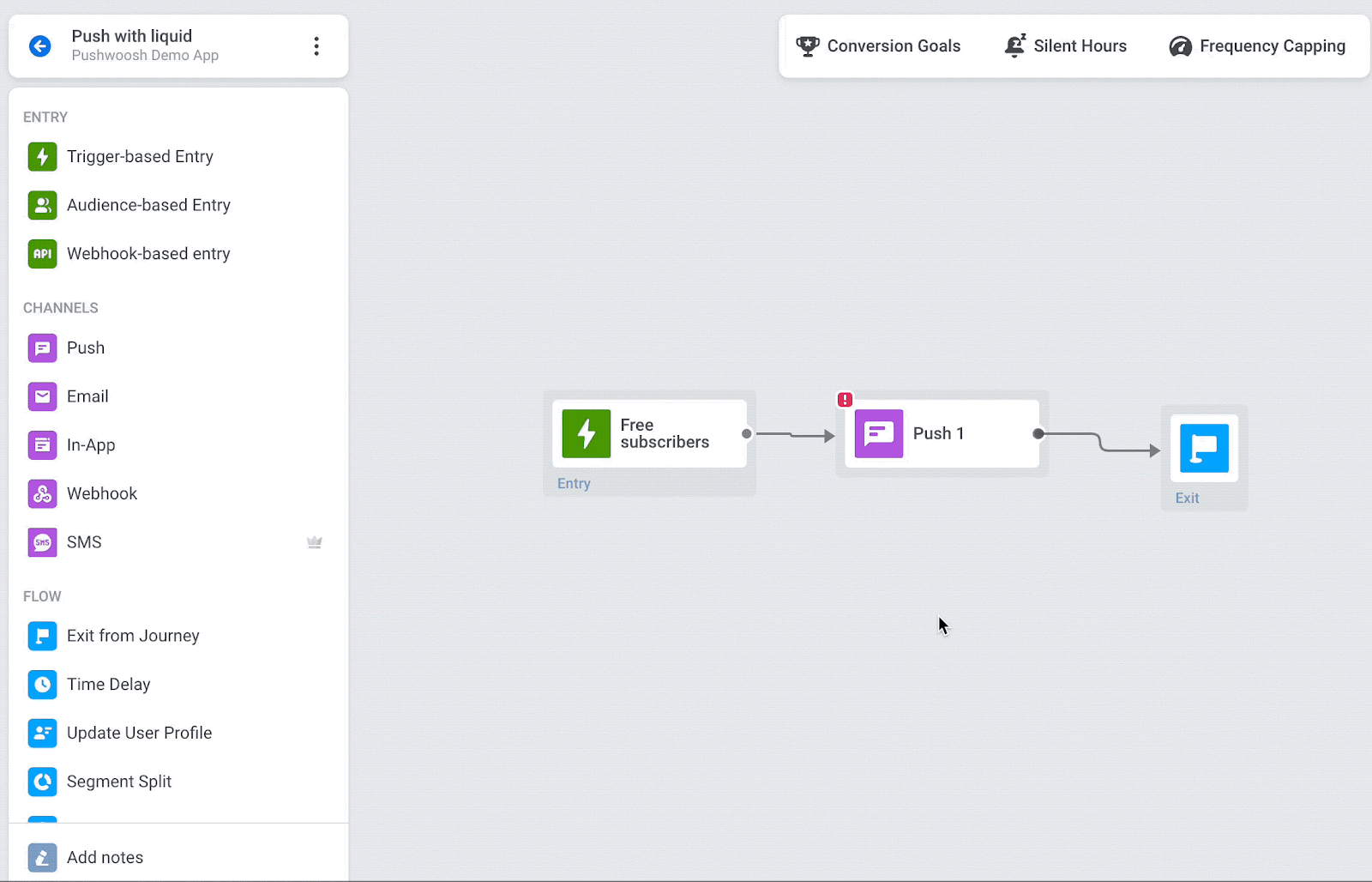Choose the Audience-based Entry element
1372x882 pixels.
[x=147, y=205]
